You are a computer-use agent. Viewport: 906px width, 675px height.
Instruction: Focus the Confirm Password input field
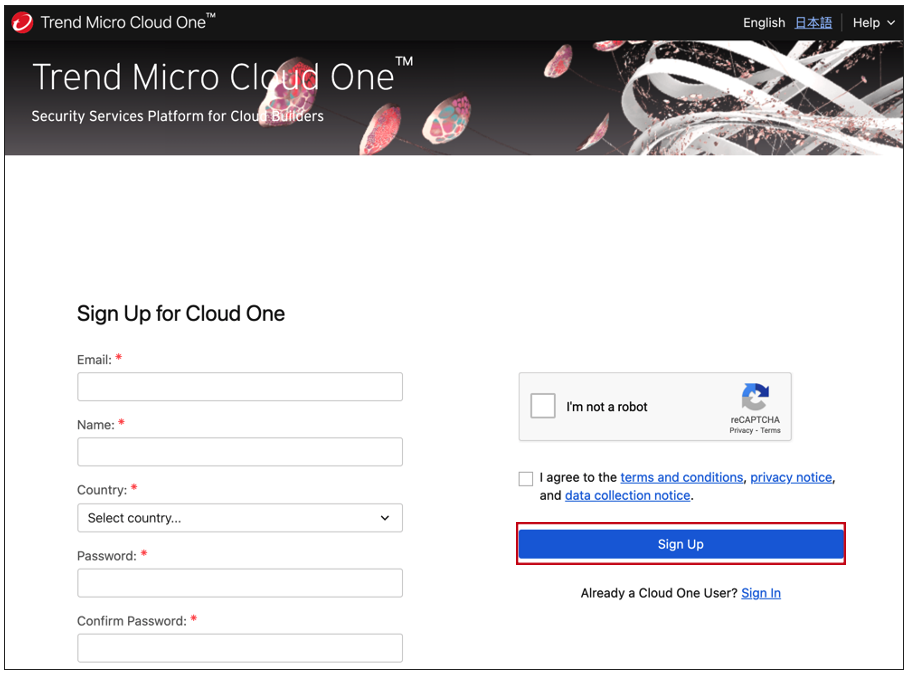tap(240, 648)
